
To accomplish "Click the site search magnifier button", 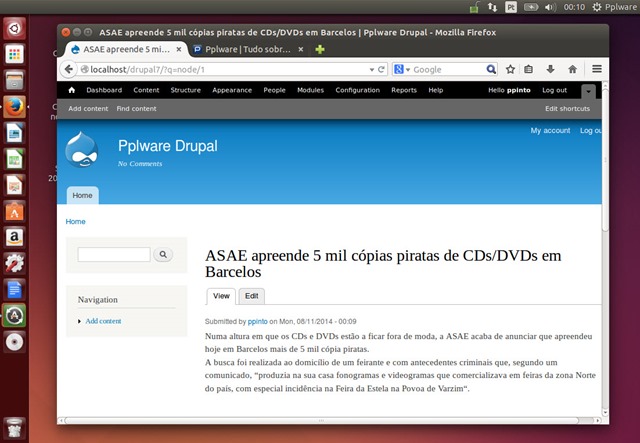I will (163, 254).
